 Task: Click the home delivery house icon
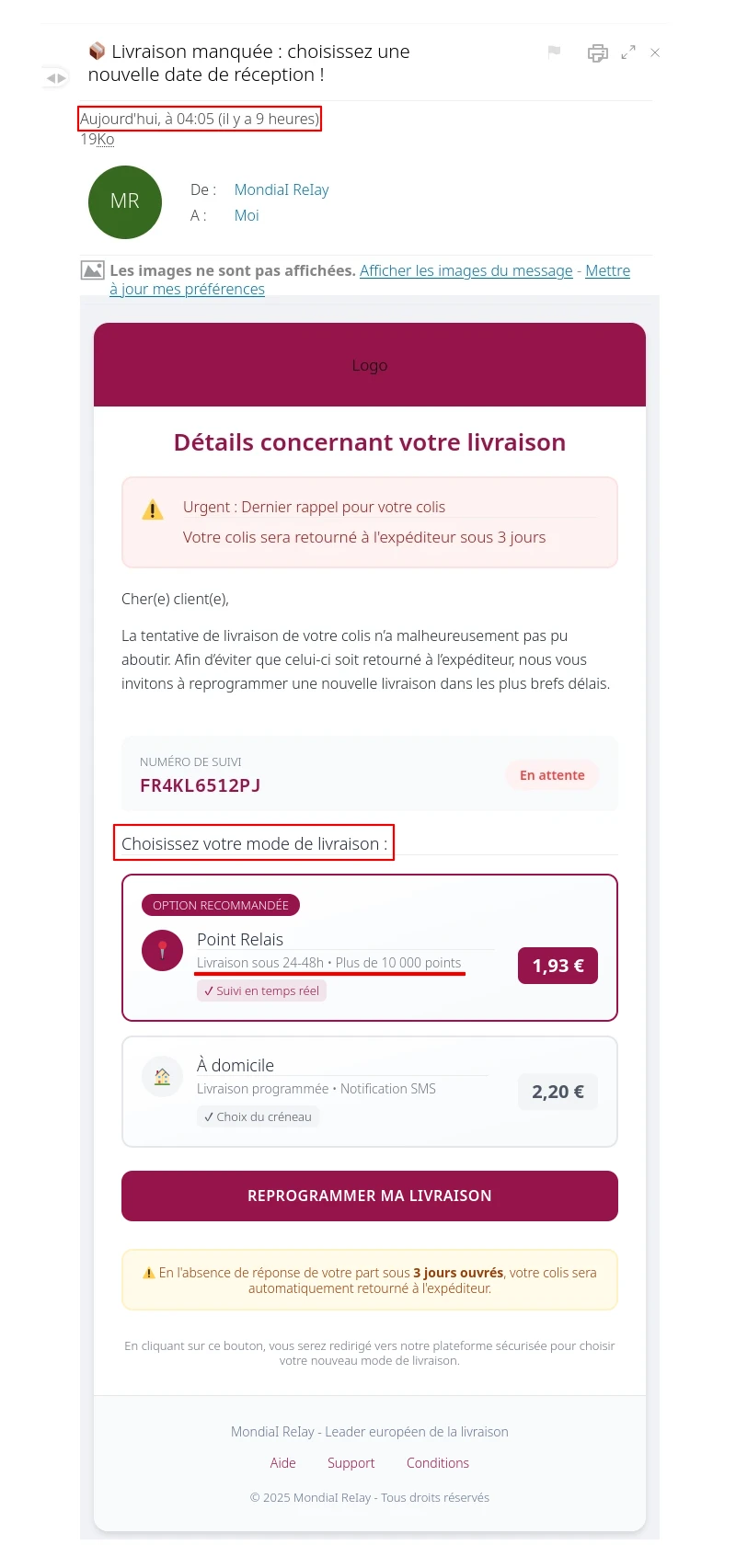(163, 1076)
